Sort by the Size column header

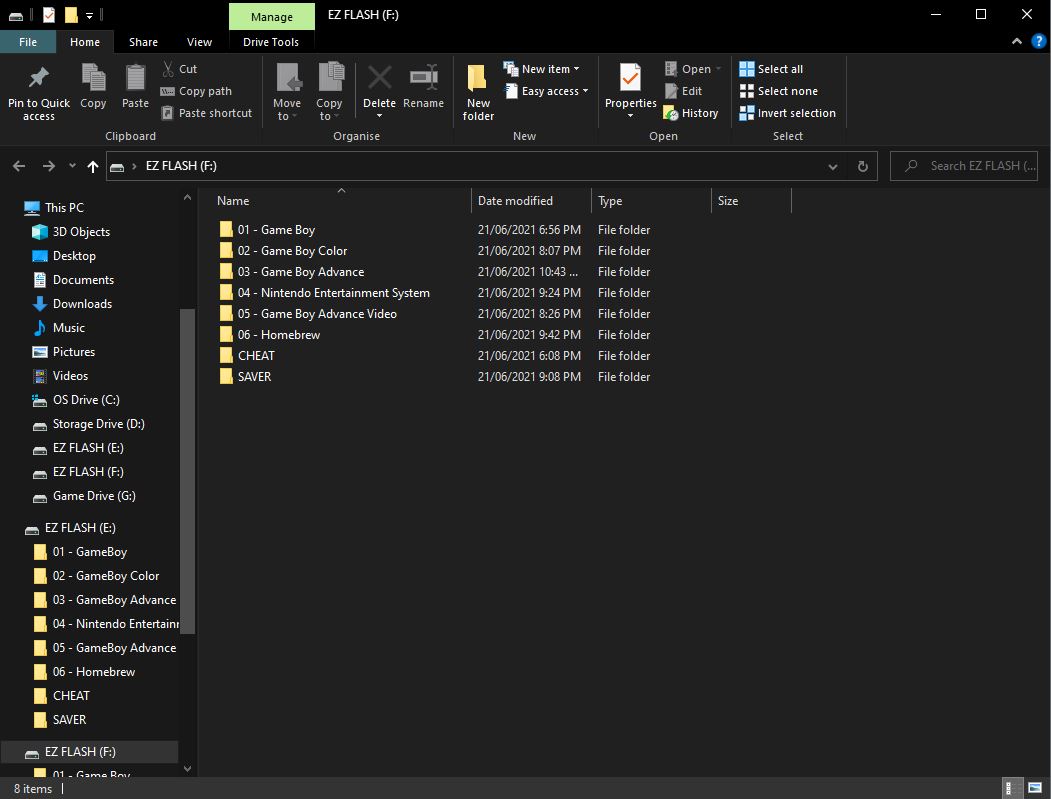pyautogui.click(x=751, y=200)
